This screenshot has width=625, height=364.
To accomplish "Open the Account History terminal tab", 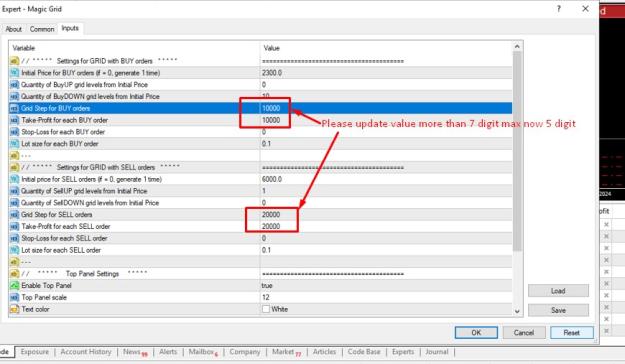I will pos(86,352).
